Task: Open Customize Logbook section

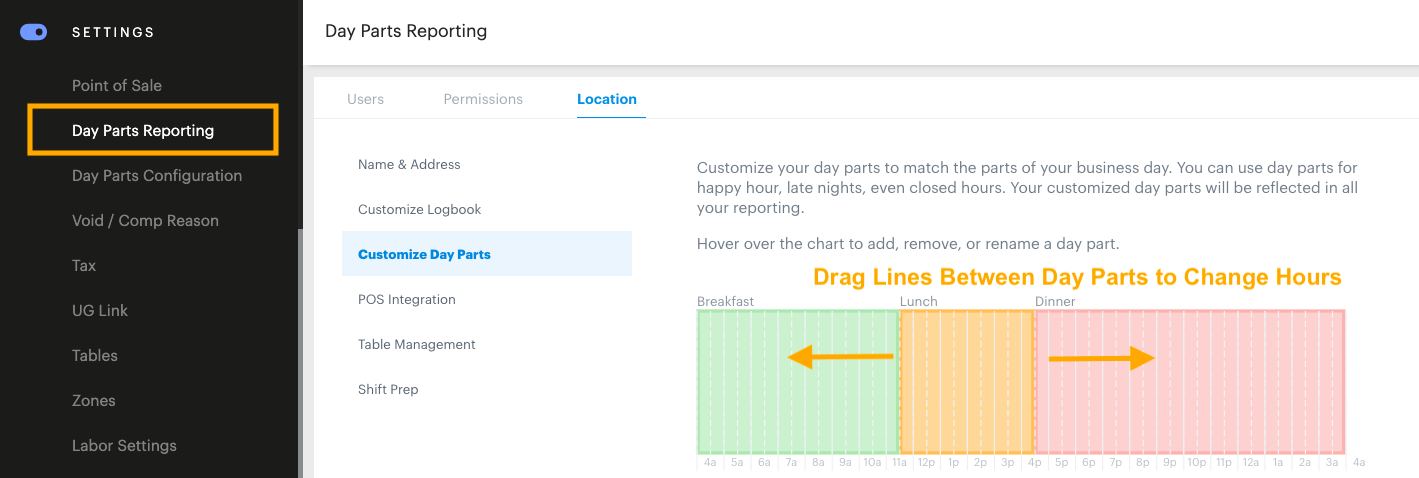Action: coord(420,210)
